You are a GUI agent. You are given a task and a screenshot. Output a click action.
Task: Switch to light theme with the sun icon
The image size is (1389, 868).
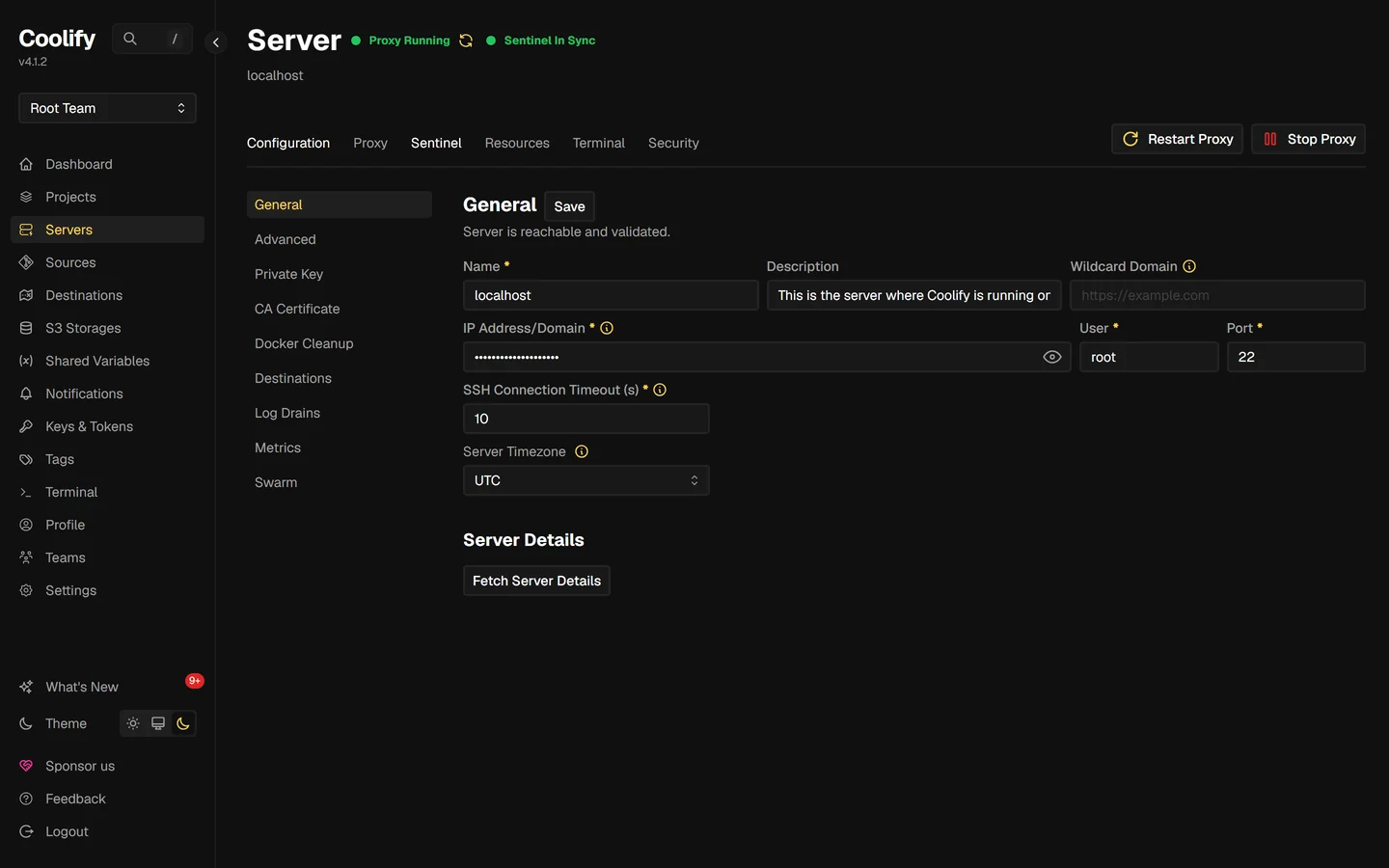[133, 723]
